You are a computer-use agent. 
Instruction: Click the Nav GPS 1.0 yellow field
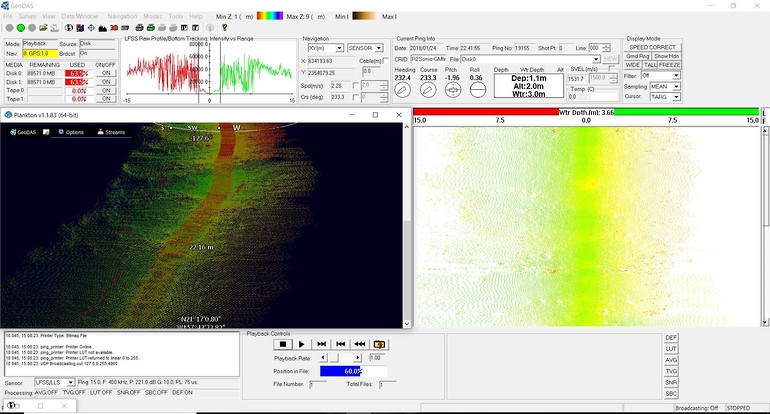(x=40, y=53)
